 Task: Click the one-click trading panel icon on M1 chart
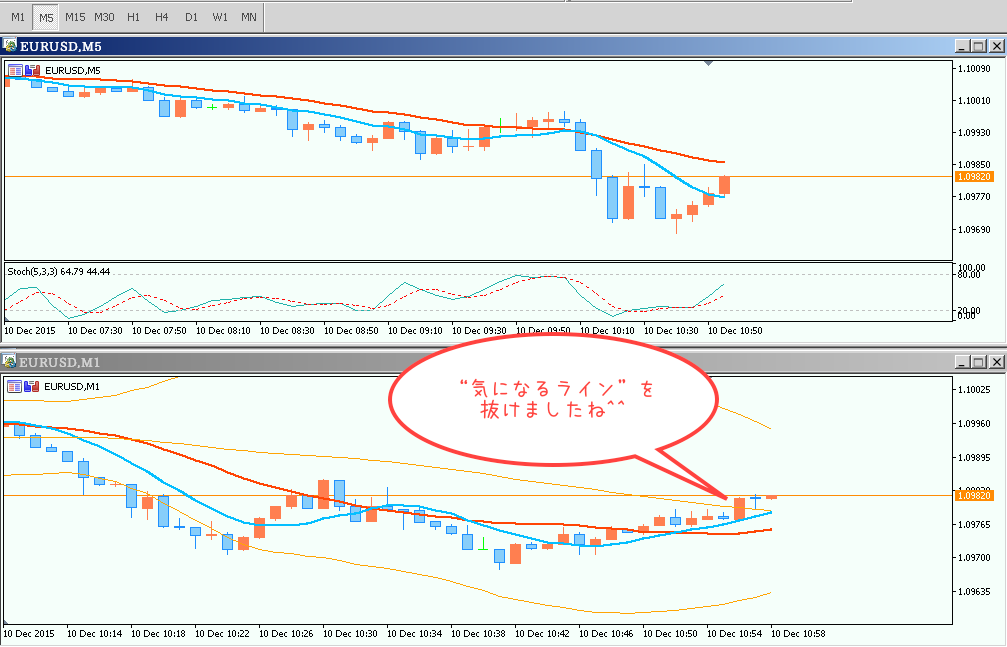point(15,386)
